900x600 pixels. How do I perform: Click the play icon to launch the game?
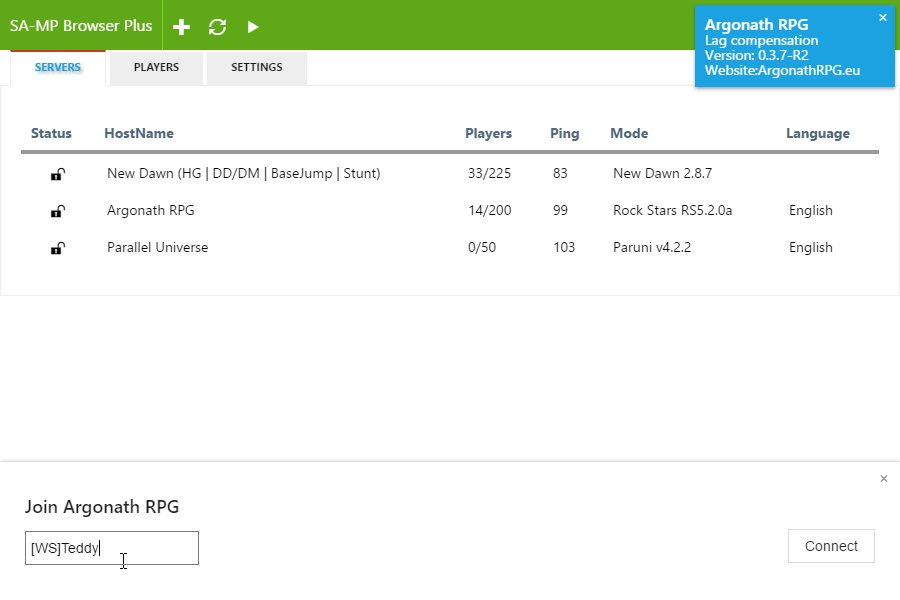[253, 26]
